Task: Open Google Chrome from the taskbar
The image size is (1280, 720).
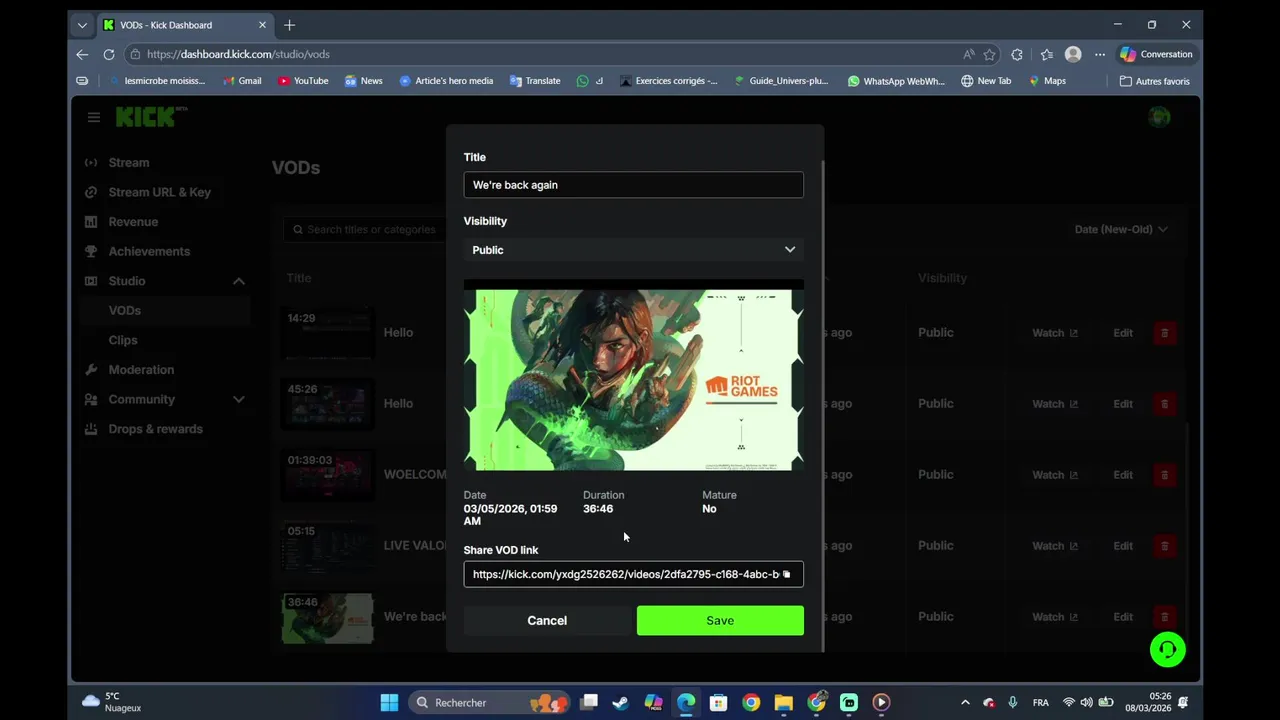Action: coord(751,702)
